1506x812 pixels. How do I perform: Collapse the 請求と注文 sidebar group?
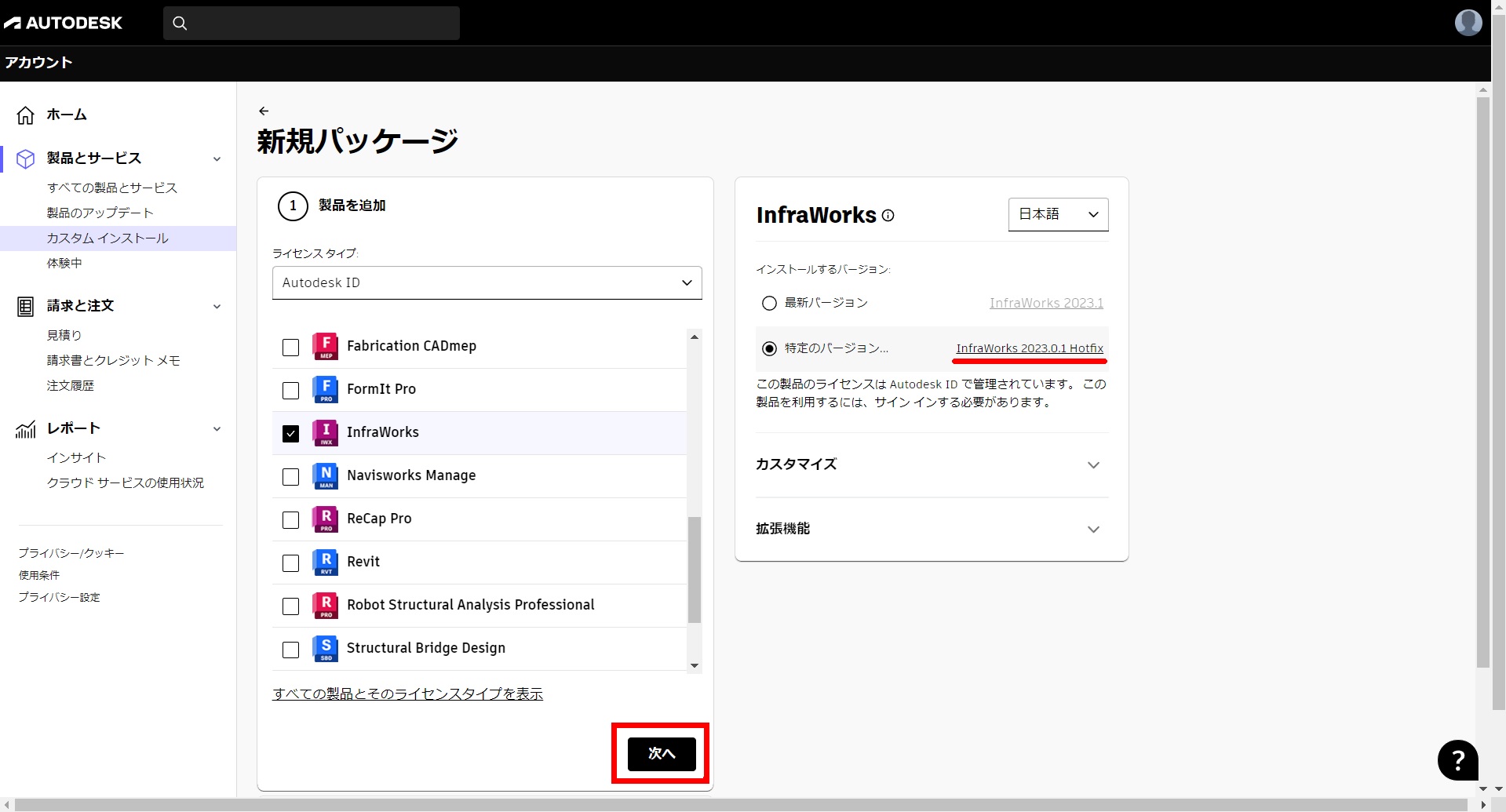pyautogui.click(x=217, y=307)
